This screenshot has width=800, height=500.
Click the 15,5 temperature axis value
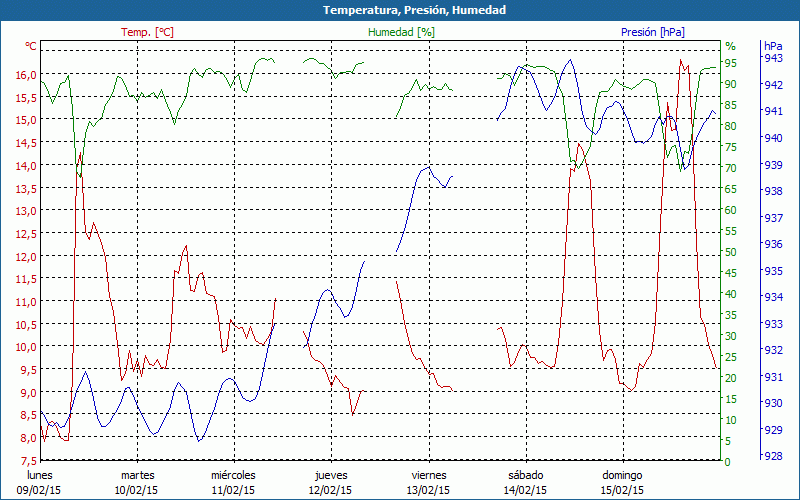click(26, 97)
